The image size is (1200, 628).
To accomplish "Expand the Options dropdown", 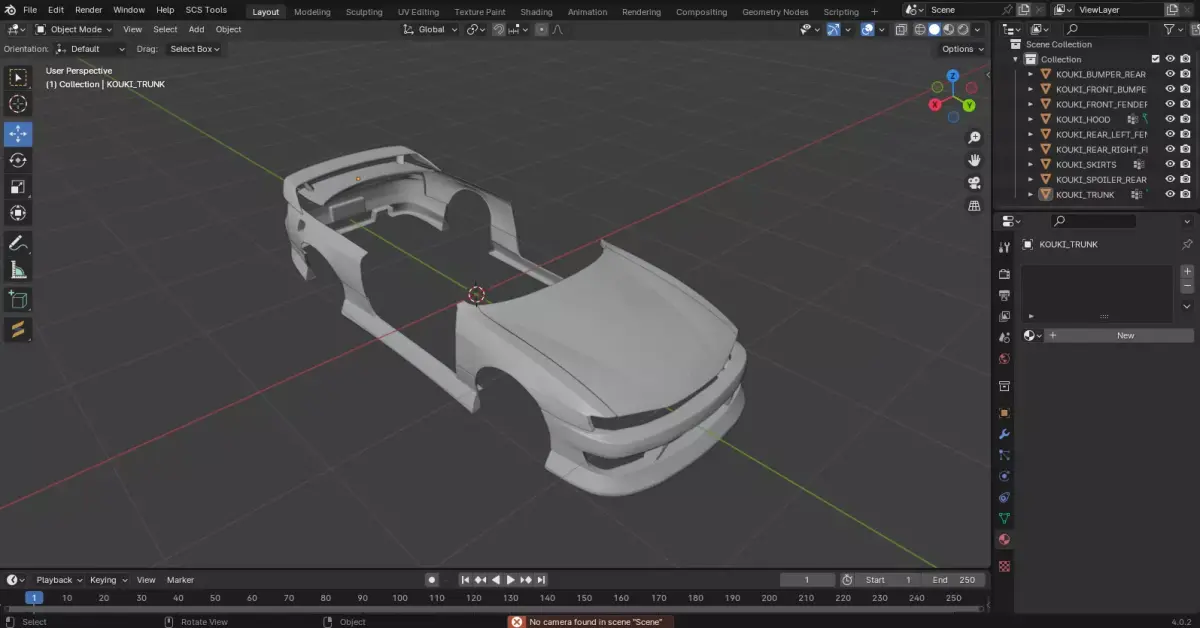I will pos(962,48).
